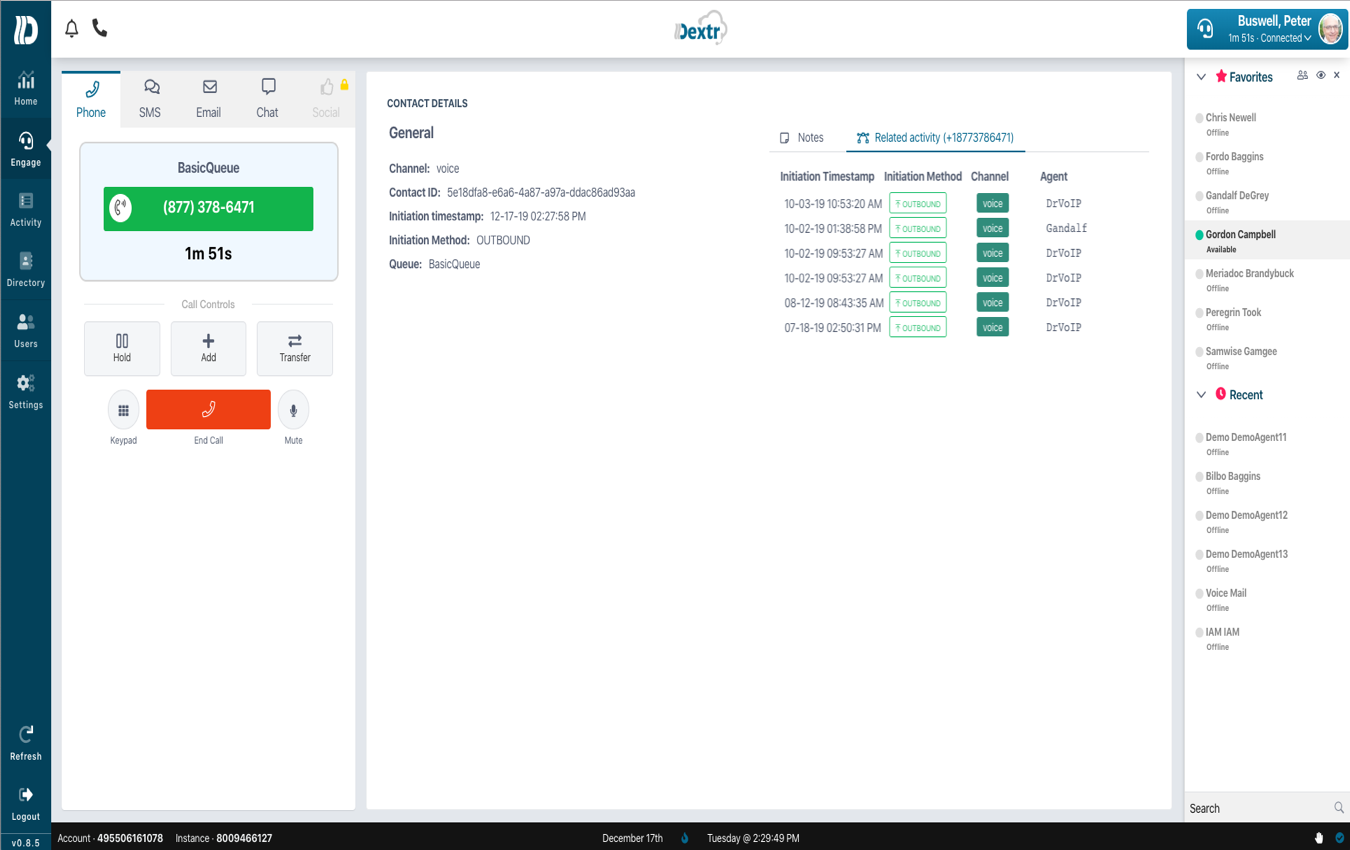This screenshot has height=850, width=1350.
Task: Click the green (877) 378-6471 call button
Action: 208,208
